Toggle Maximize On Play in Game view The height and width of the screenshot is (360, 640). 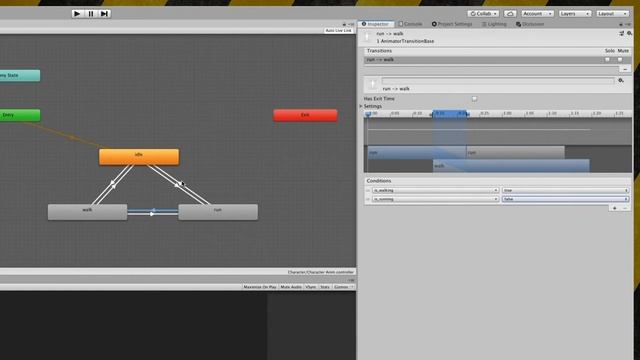[260, 287]
